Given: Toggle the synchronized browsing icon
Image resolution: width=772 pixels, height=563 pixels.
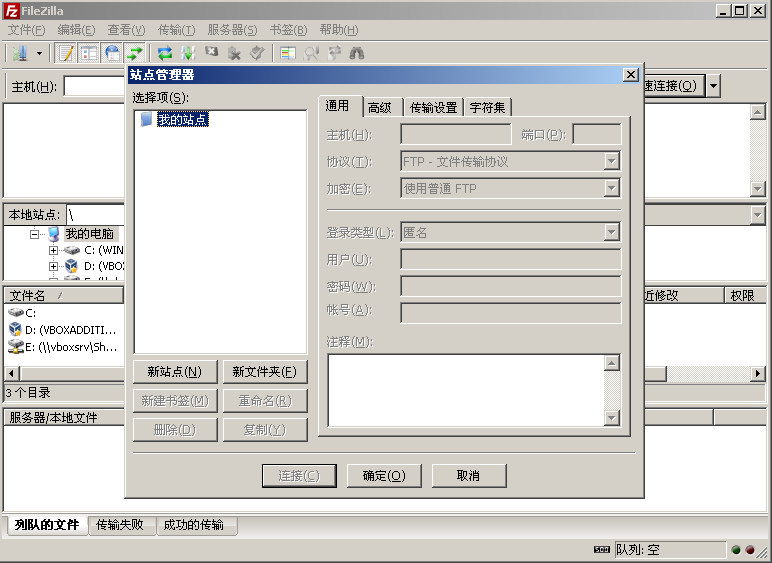Looking at the screenshot, I should (x=334, y=53).
